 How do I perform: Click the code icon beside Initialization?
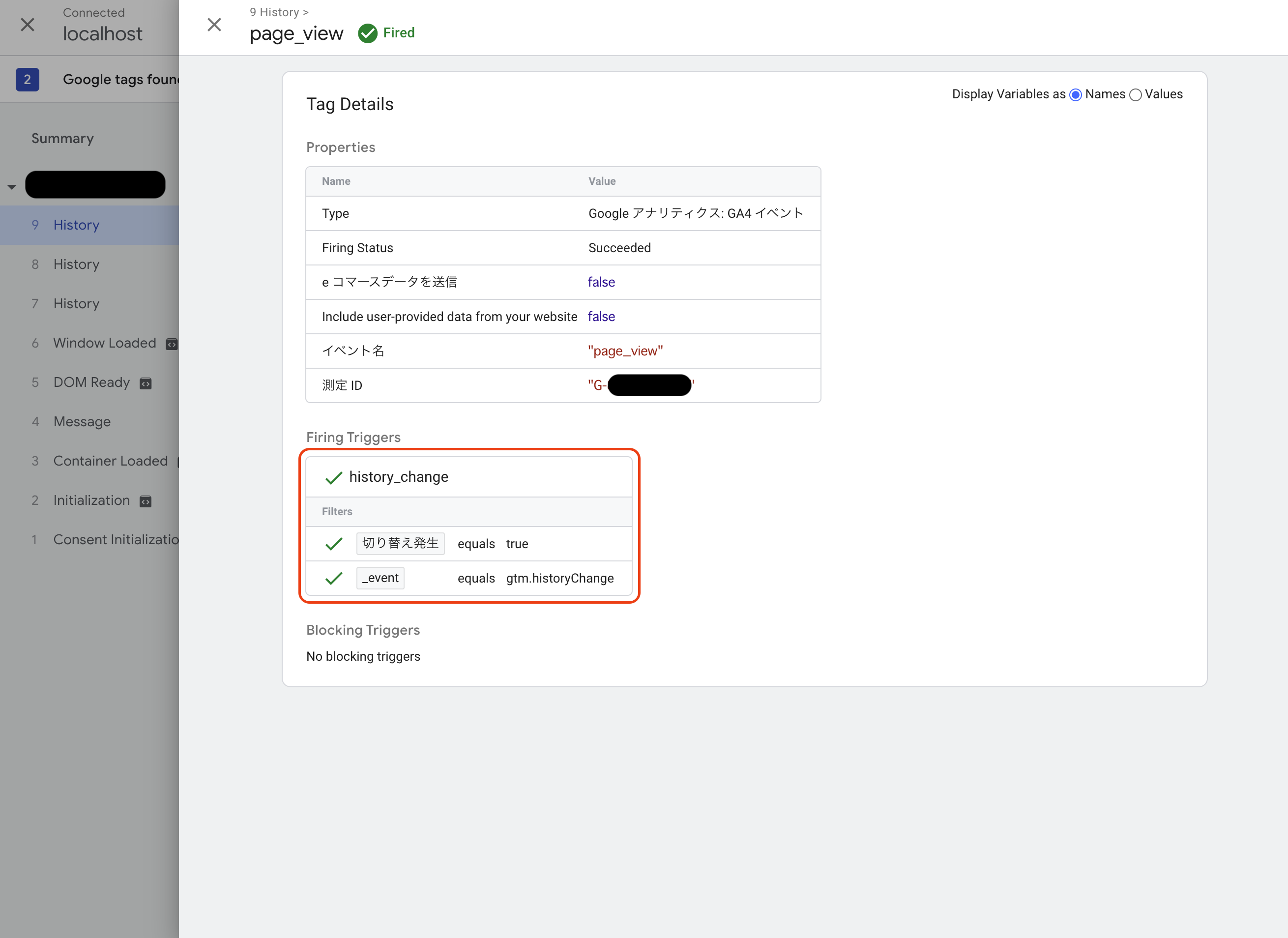146,501
